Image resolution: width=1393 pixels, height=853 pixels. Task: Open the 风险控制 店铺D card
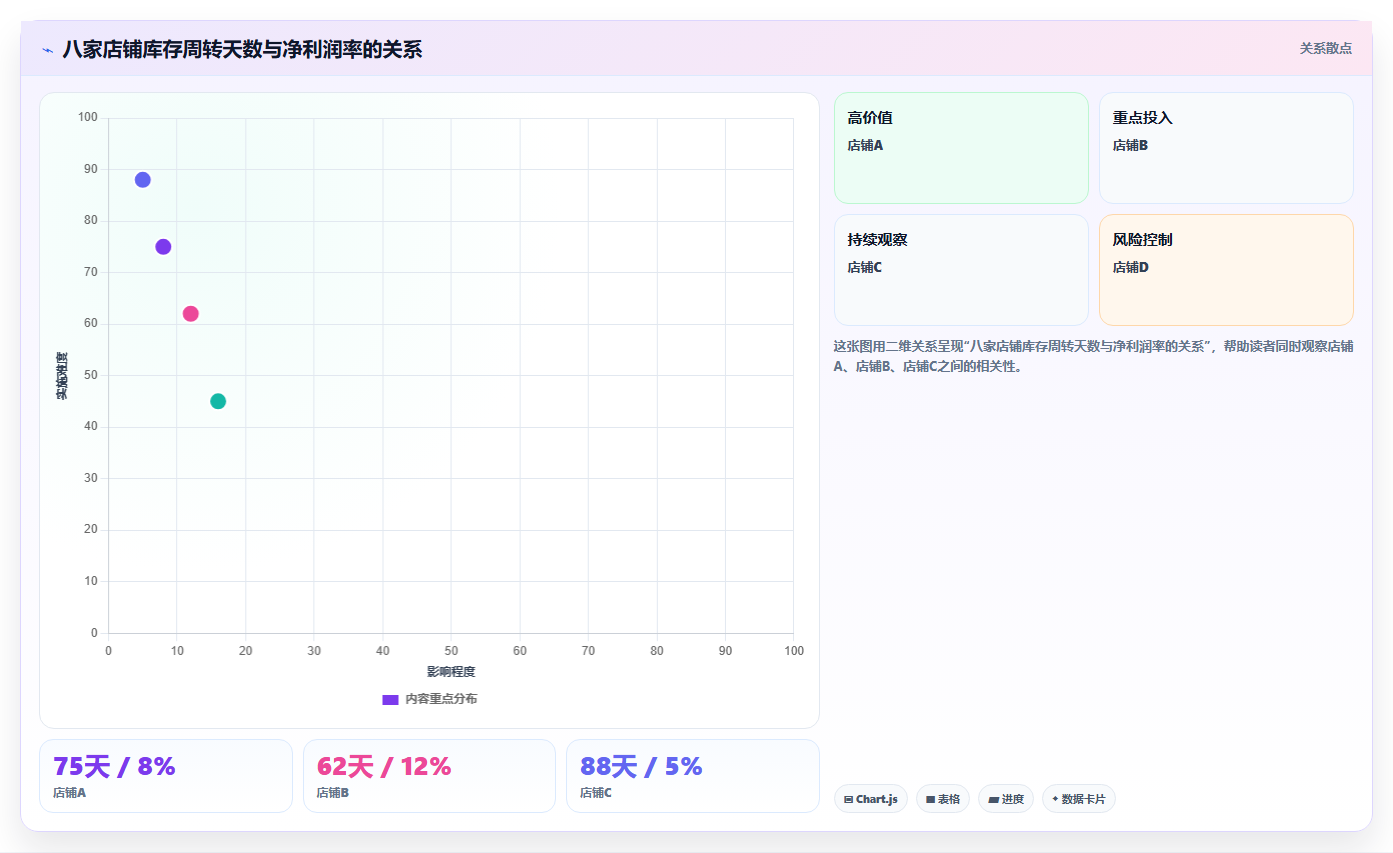pos(1226,270)
